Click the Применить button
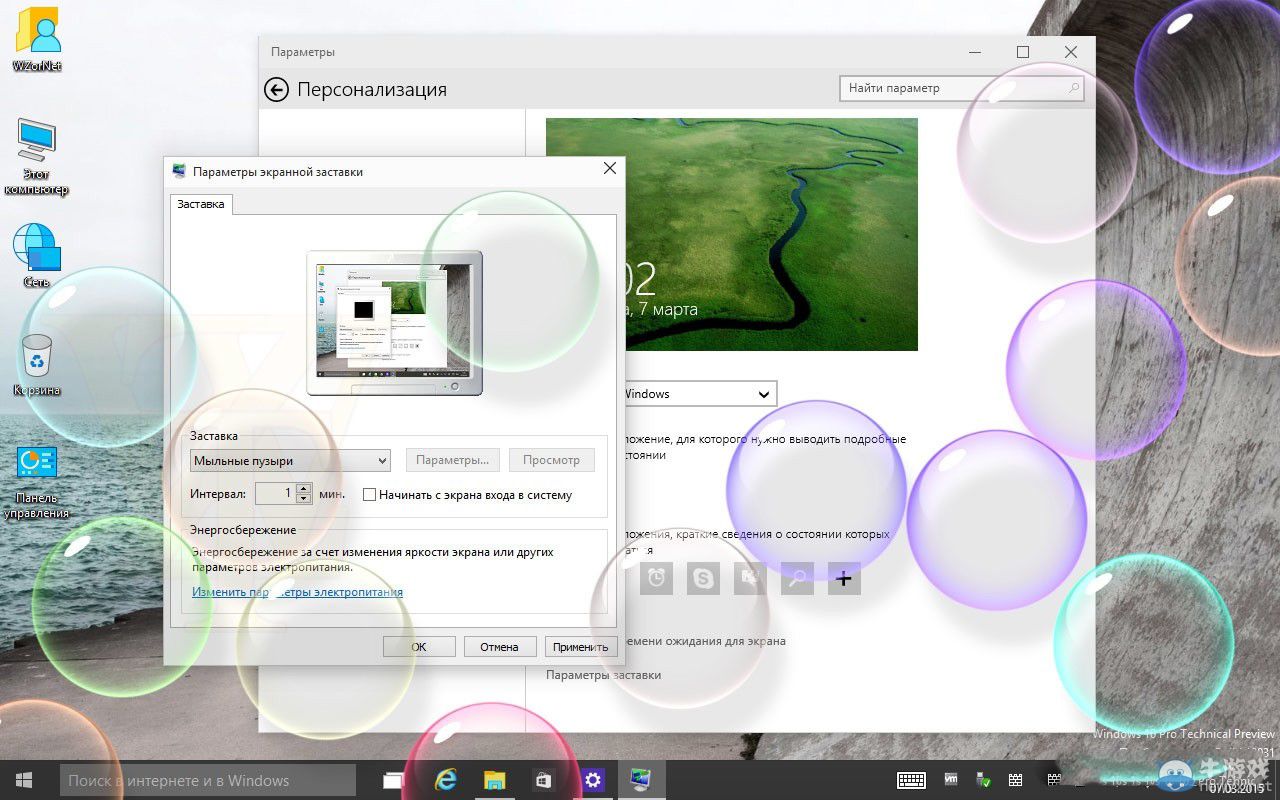The height and width of the screenshot is (800, 1280). point(581,647)
